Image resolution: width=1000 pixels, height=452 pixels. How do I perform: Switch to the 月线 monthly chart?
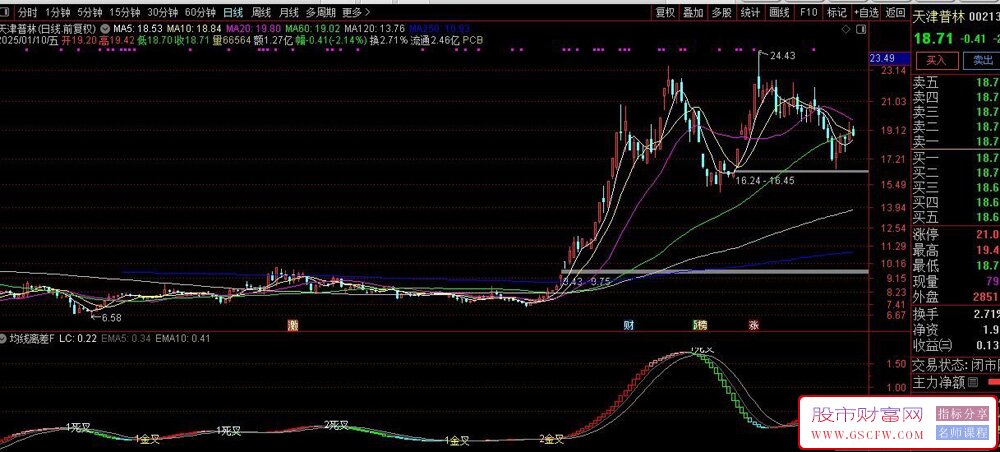(x=288, y=11)
